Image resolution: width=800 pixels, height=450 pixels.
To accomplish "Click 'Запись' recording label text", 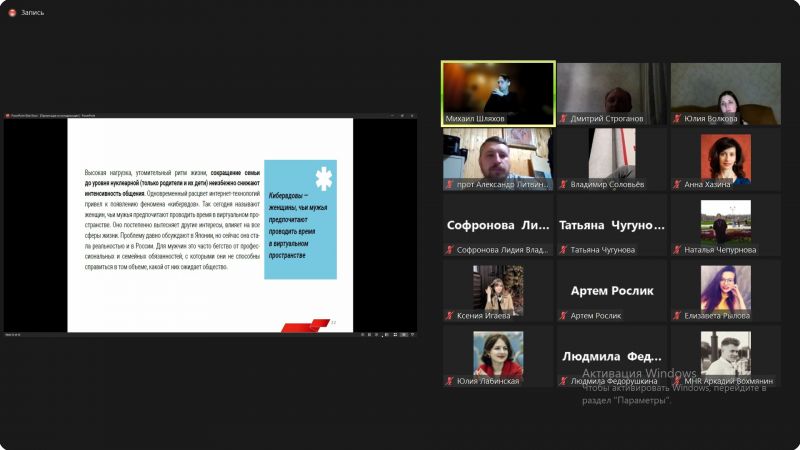I will click(33, 13).
